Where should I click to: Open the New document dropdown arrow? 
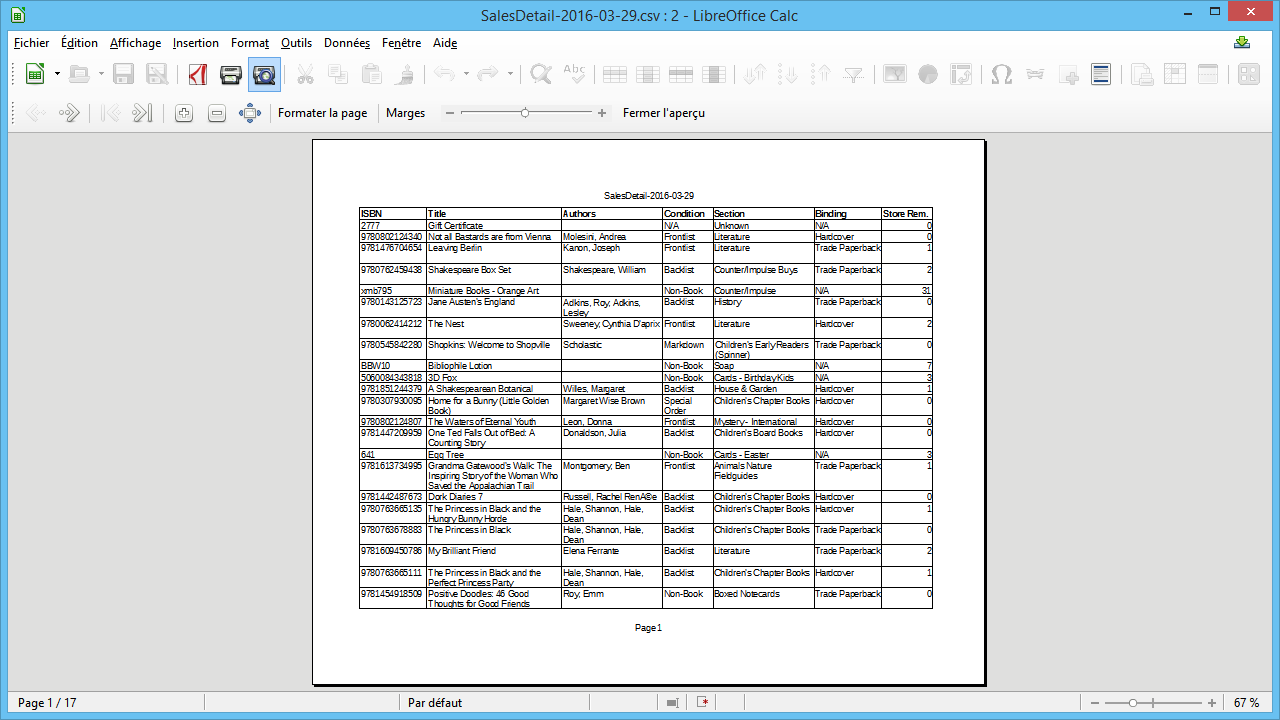tap(57, 74)
